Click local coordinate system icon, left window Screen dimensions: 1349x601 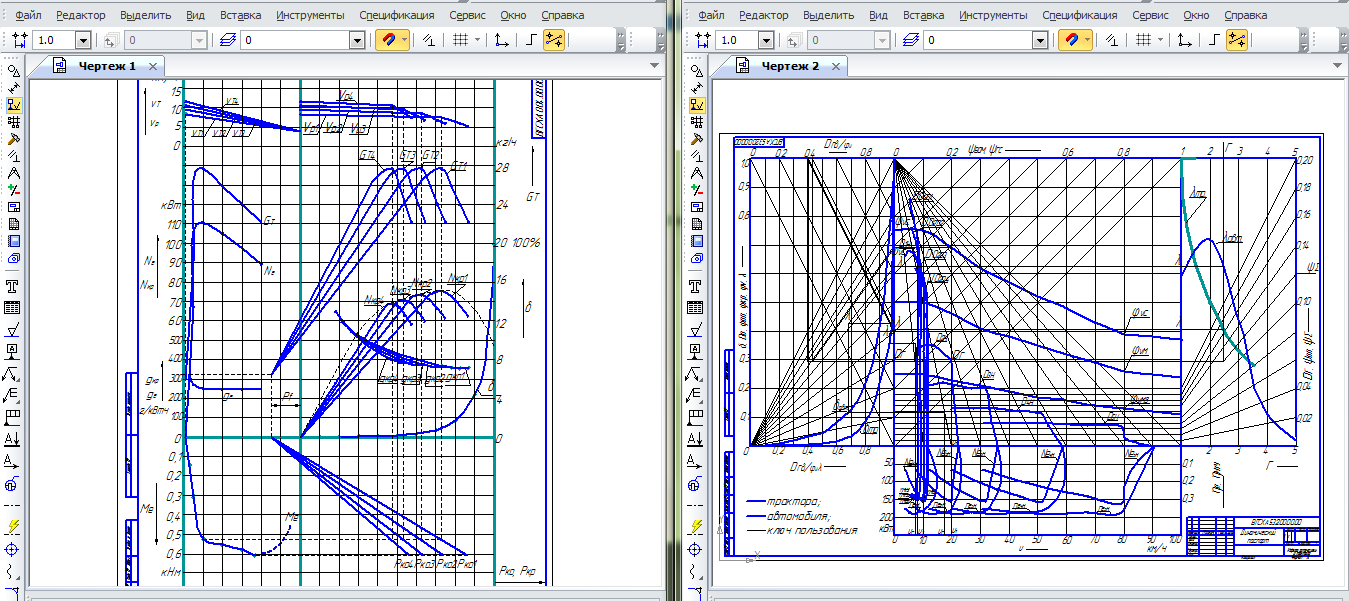[501, 40]
